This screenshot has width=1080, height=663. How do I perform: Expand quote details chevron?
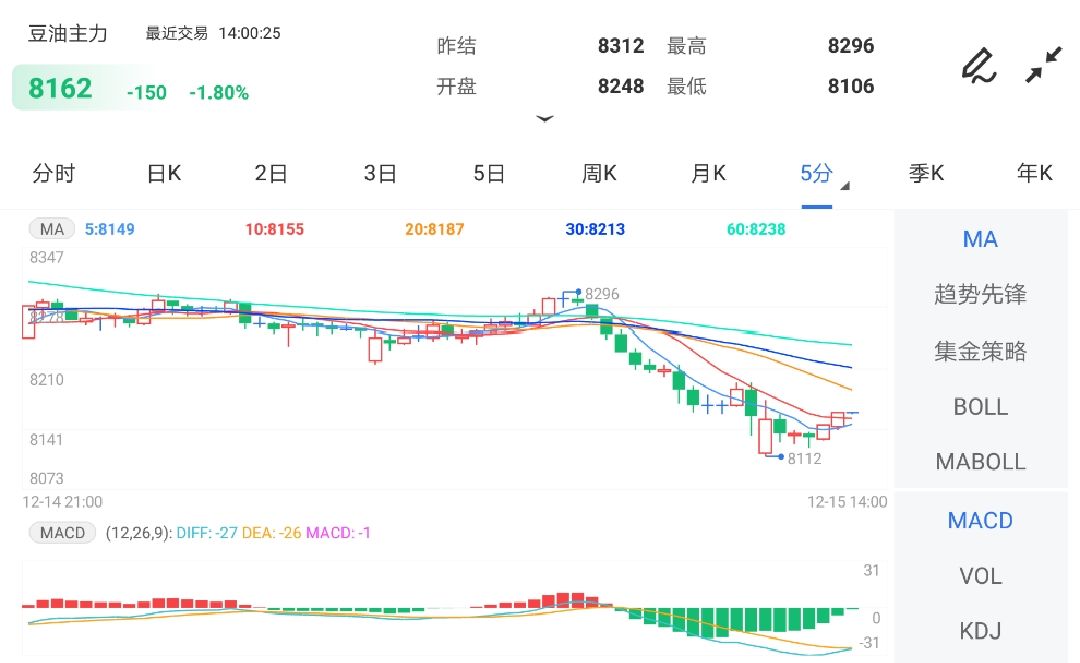tap(545, 118)
